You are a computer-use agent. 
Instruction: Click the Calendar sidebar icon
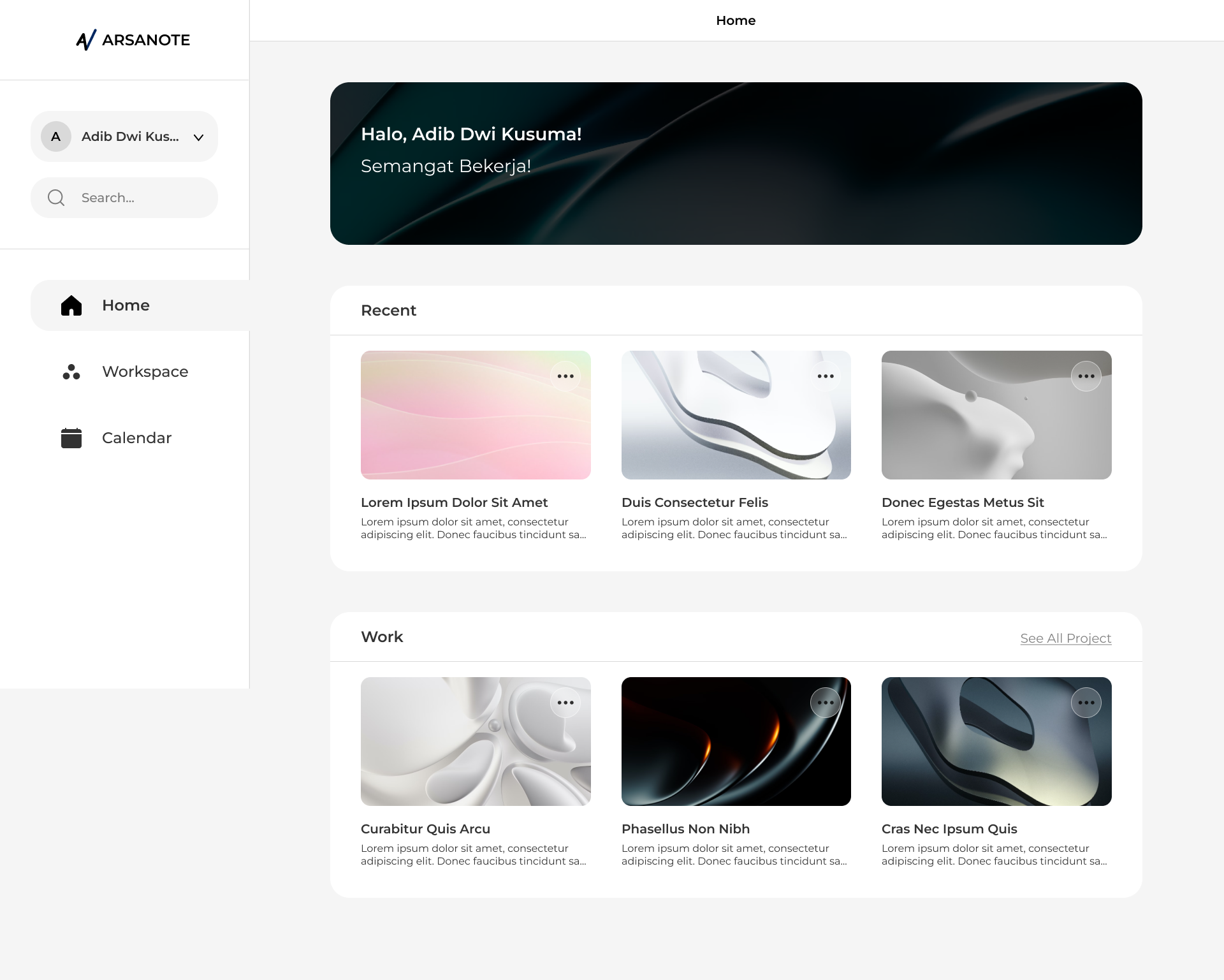(x=71, y=438)
